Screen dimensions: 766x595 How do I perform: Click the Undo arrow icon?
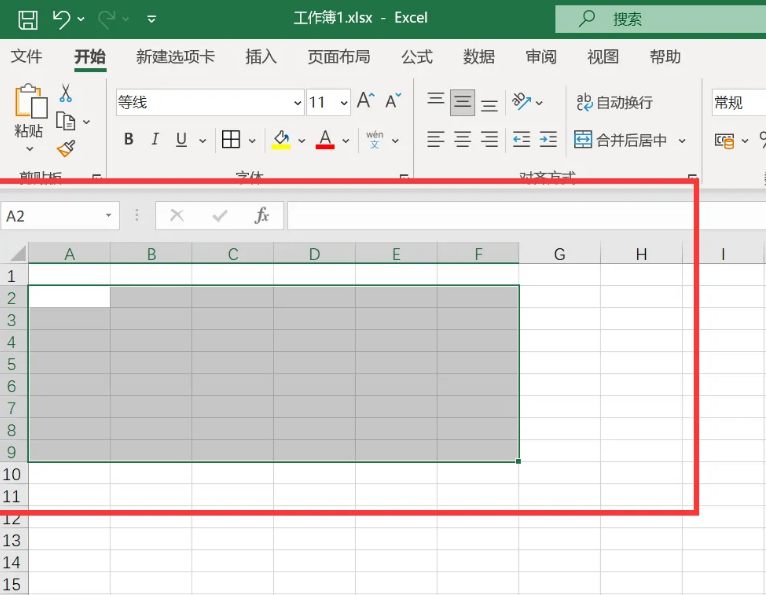(x=62, y=18)
